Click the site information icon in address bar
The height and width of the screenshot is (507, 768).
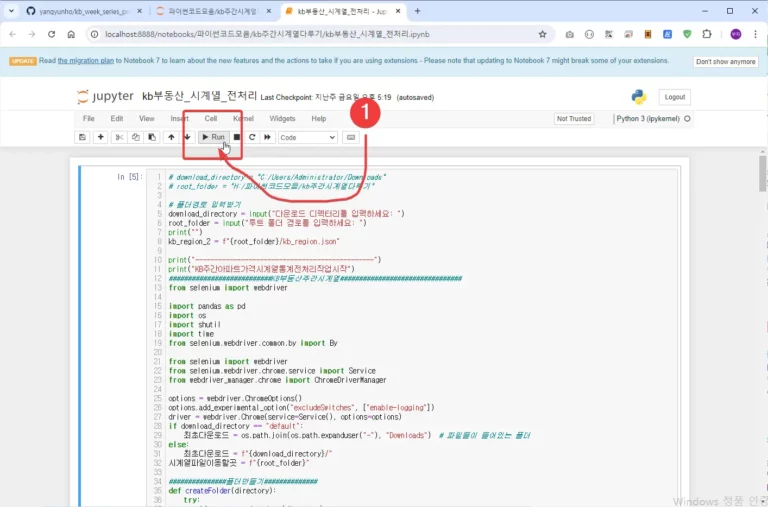pos(95,34)
